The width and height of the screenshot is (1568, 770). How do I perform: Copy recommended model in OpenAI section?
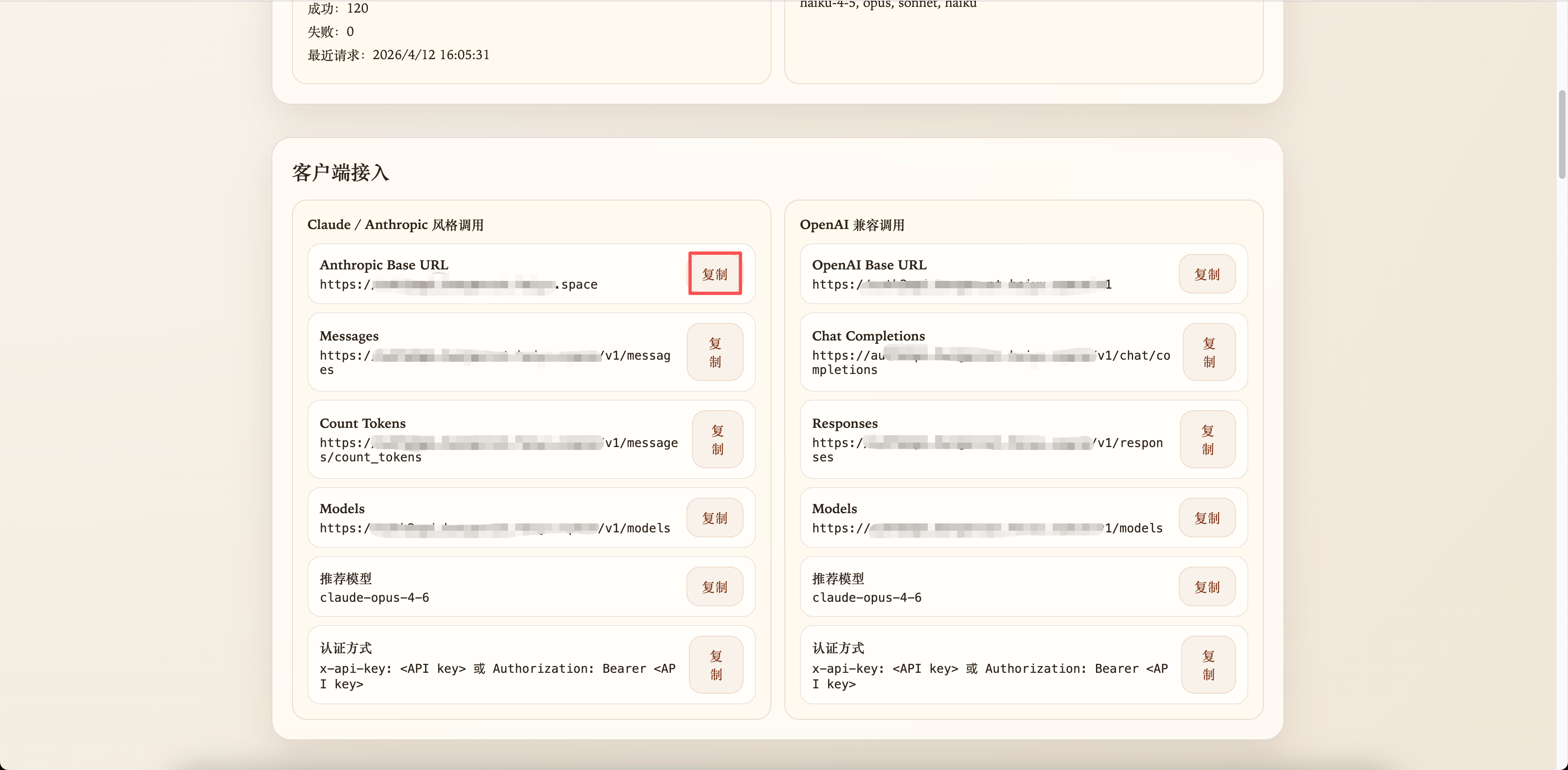[x=1207, y=587]
